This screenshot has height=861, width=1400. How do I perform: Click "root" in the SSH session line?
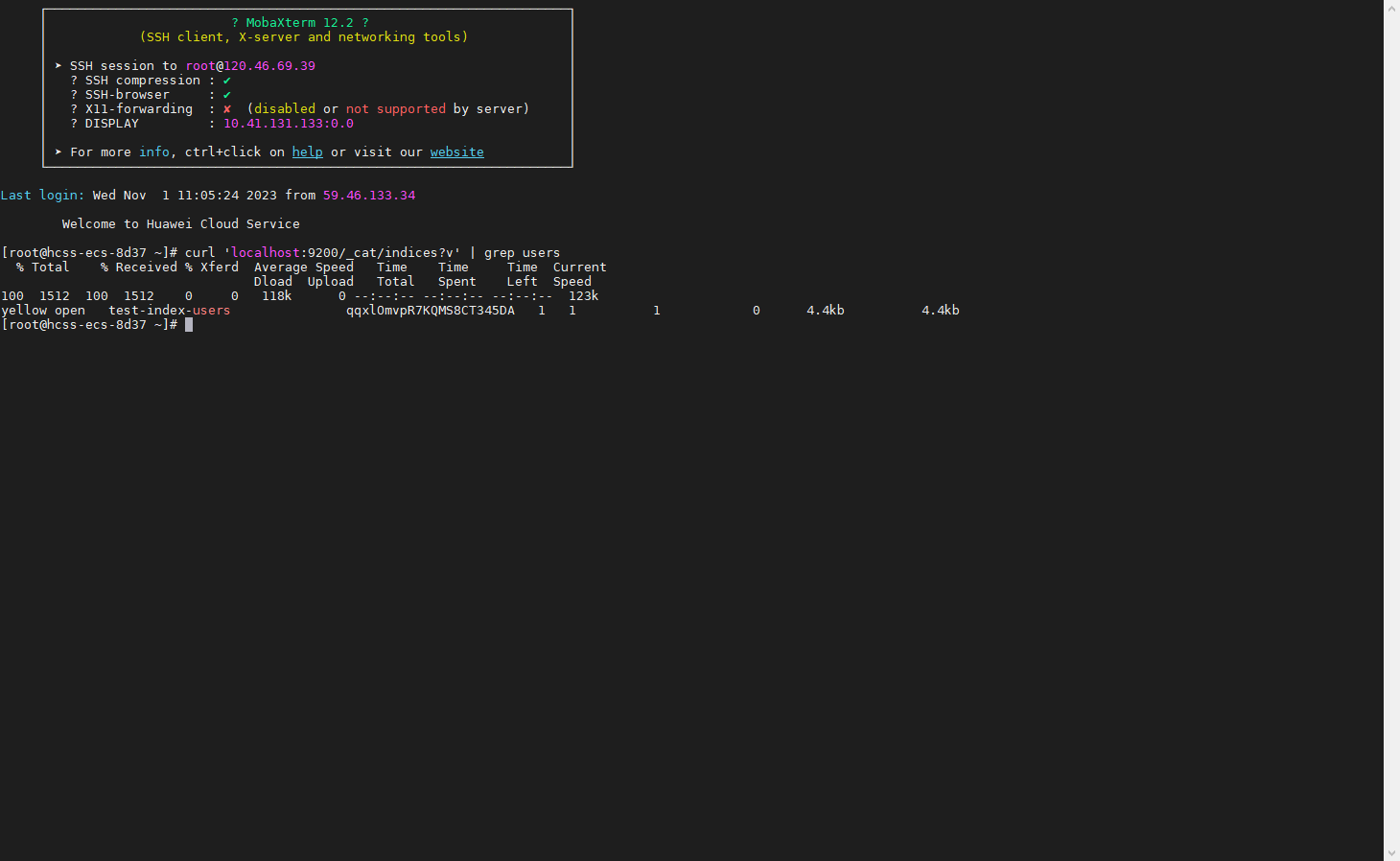[200, 66]
